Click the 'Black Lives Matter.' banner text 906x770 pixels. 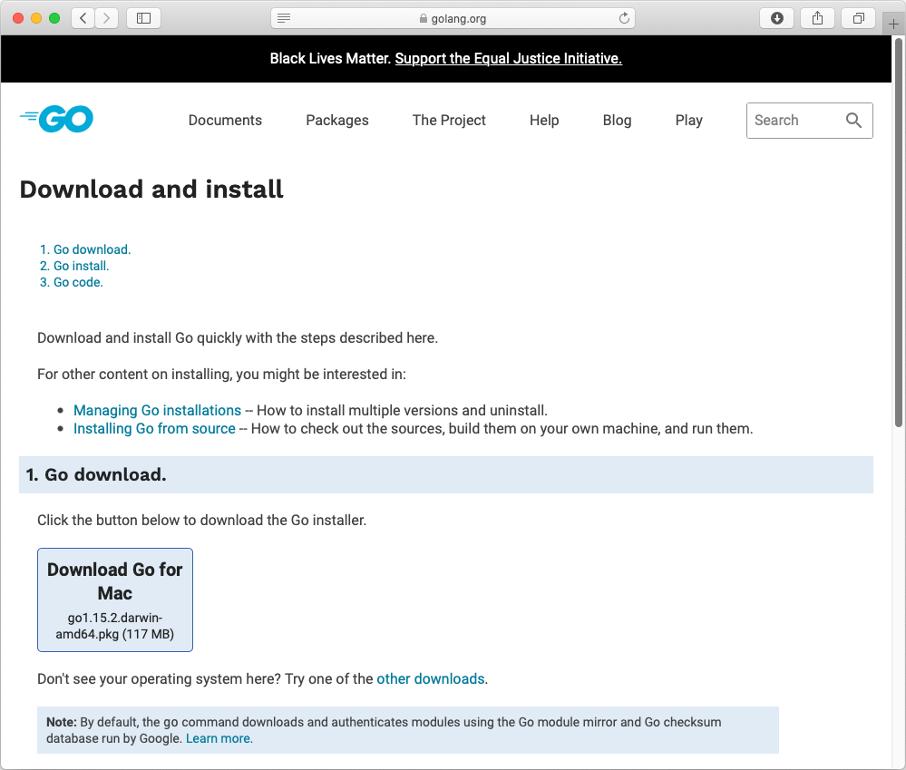point(331,58)
